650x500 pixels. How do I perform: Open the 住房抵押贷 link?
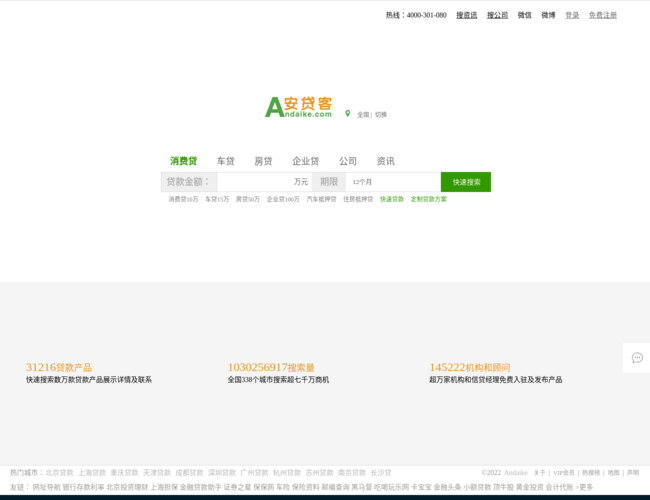click(x=358, y=199)
